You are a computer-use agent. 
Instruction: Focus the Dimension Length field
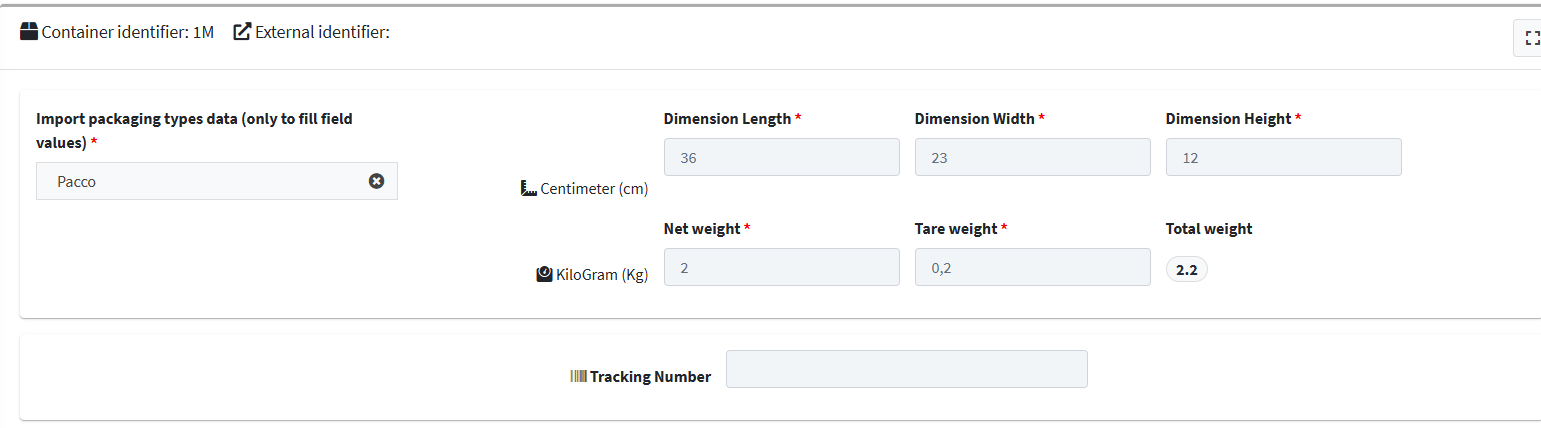coord(782,157)
